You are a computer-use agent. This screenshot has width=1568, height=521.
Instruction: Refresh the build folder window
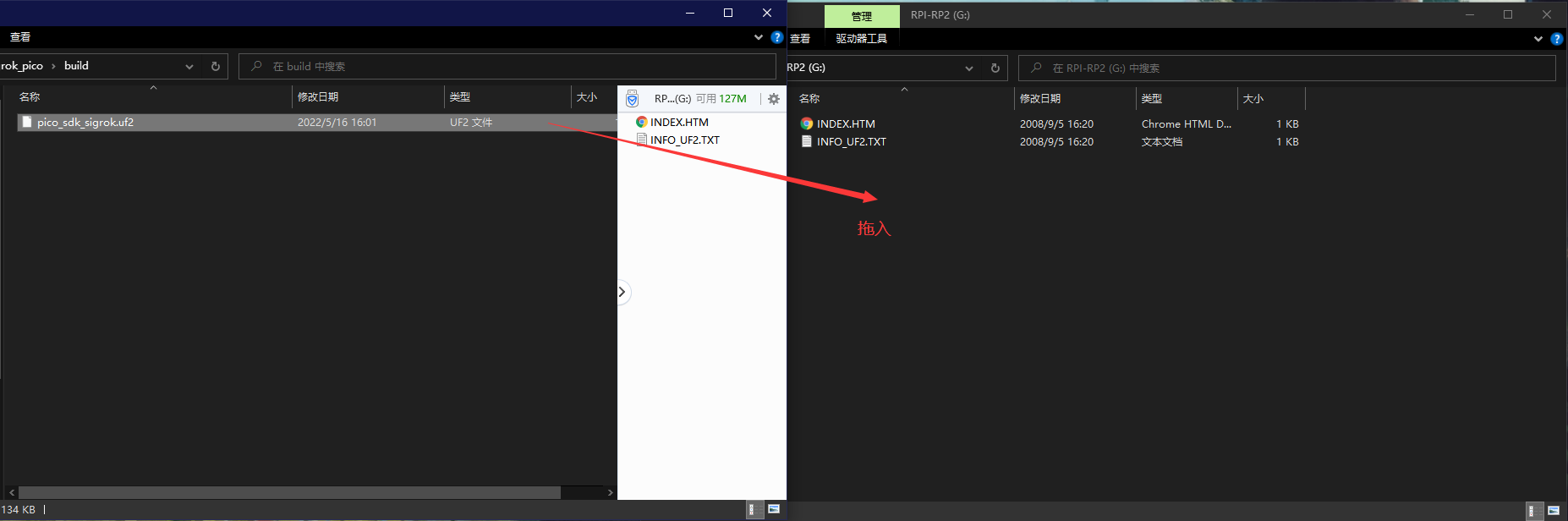[x=216, y=66]
